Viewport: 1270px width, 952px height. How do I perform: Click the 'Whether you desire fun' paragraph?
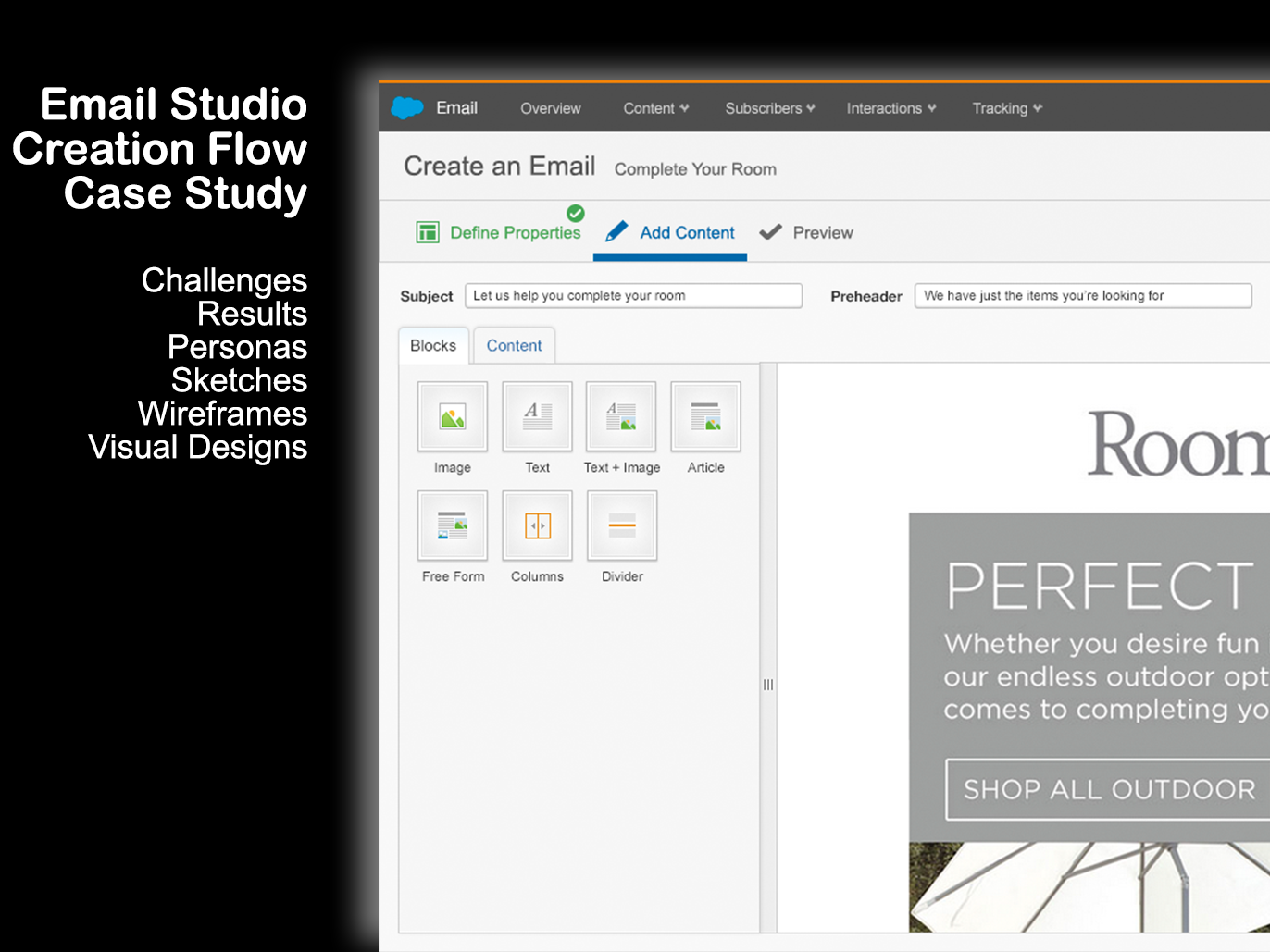[x=1106, y=676]
